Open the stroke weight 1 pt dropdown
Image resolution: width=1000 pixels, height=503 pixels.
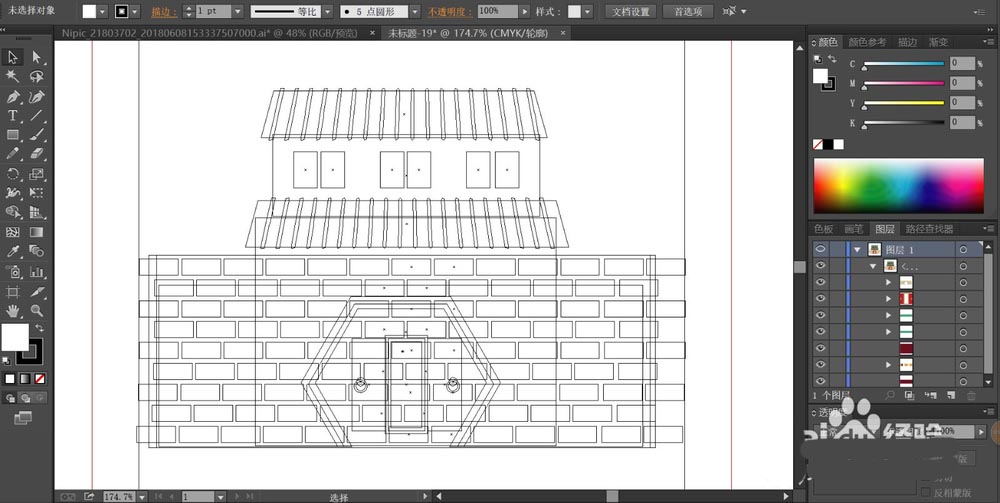click(x=238, y=11)
